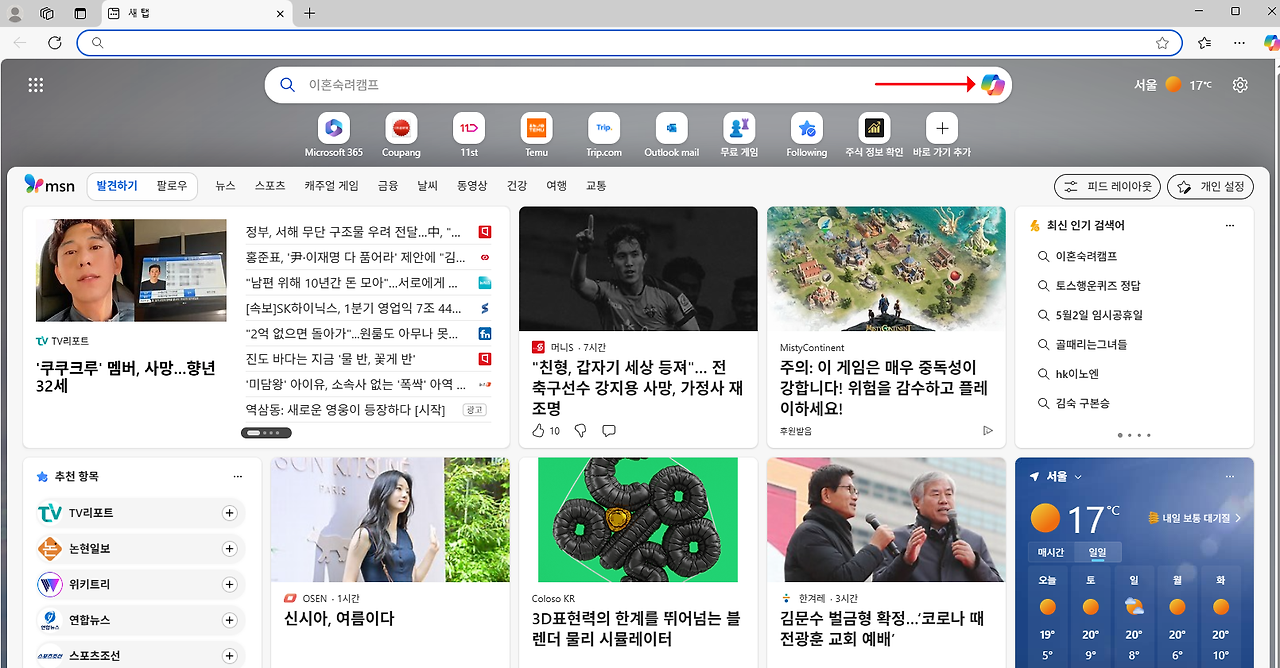Click the news carousel pagination dots

point(266,433)
